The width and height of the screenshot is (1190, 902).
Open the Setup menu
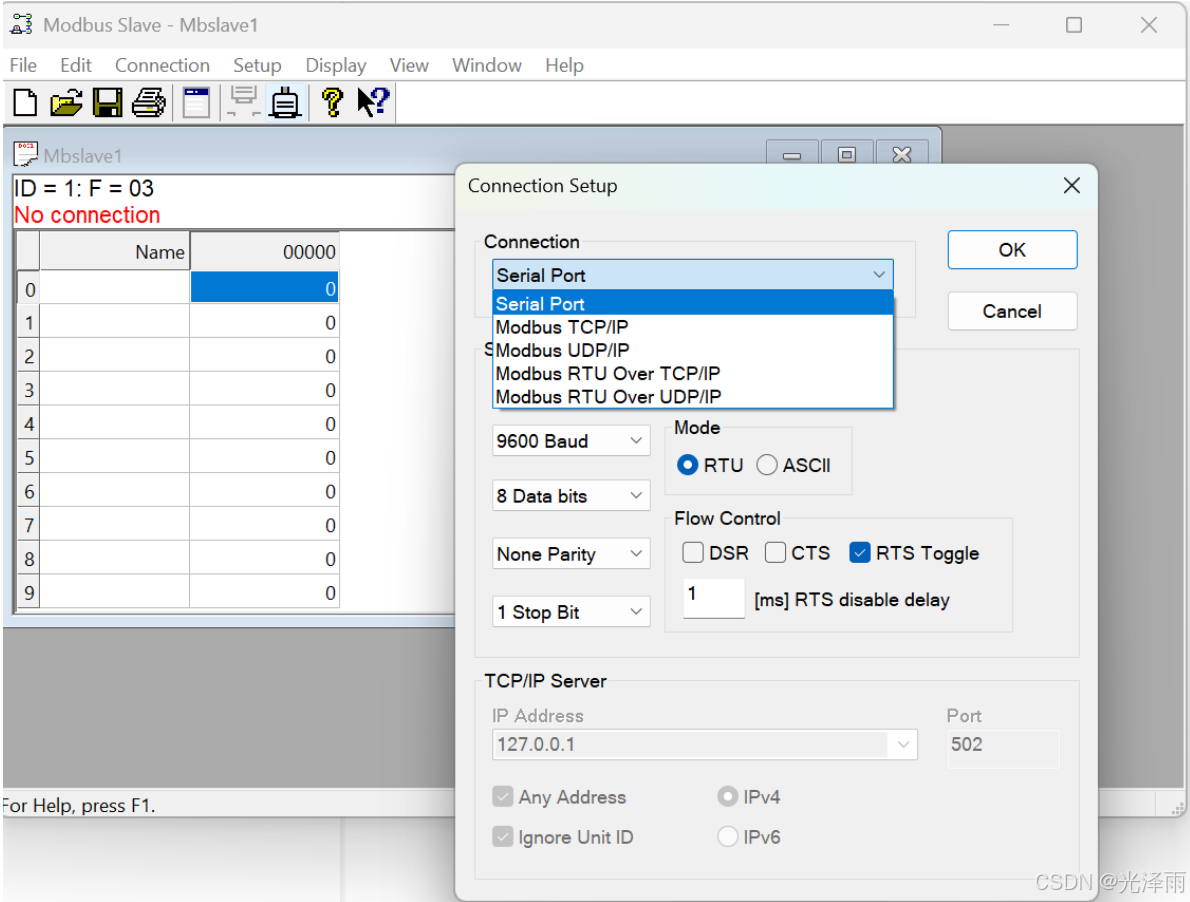point(257,65)
